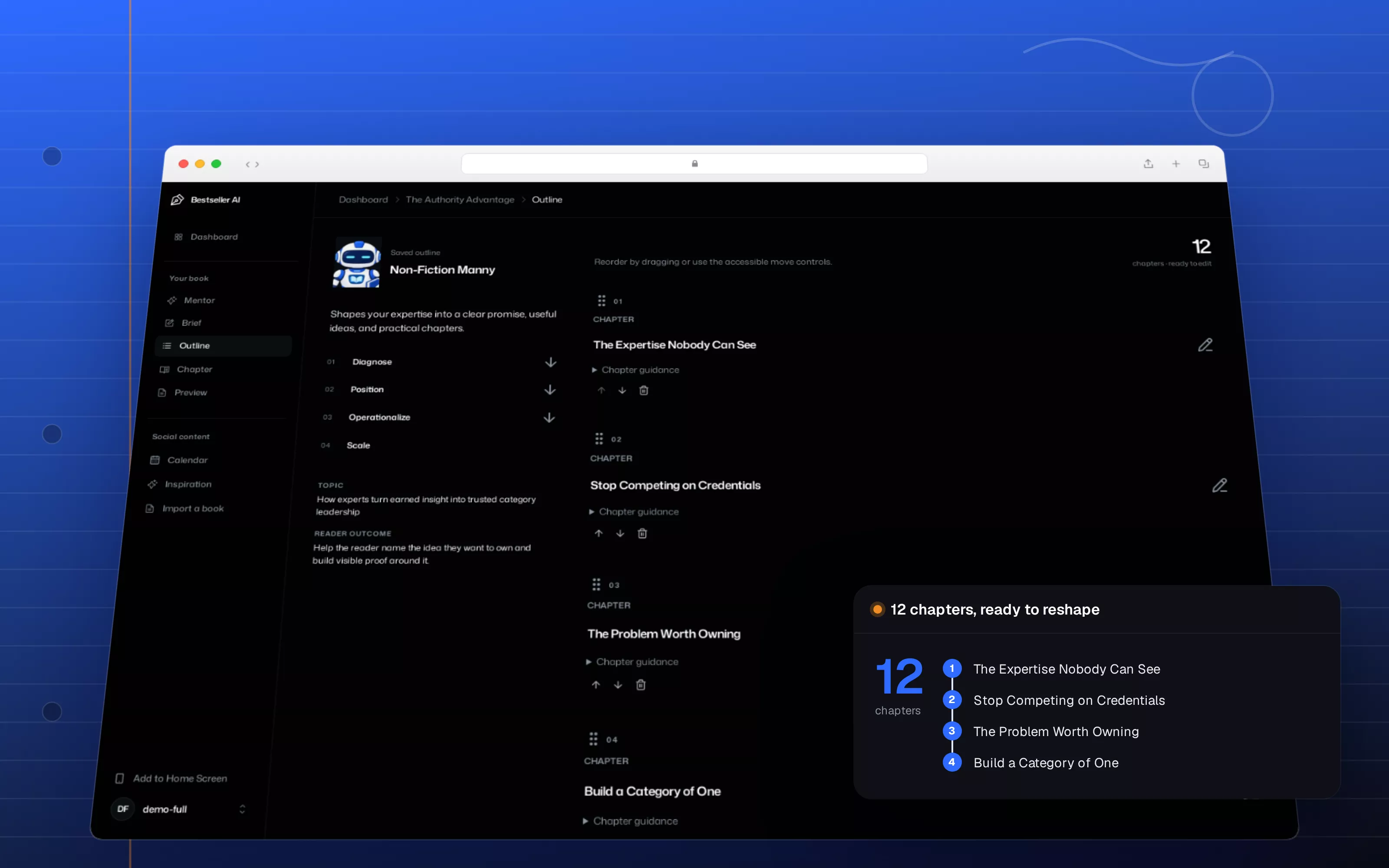Image resolution: width=1389 pixels, height=868 pixels.
Task: Move chapter 01 down with the arrow
Action: click(x=622, y=390)
